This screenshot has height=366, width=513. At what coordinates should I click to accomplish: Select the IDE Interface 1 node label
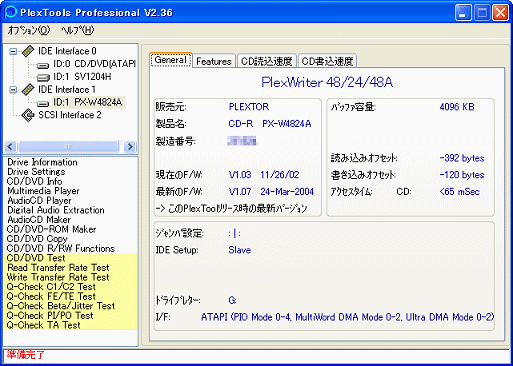tap(67, 89)
